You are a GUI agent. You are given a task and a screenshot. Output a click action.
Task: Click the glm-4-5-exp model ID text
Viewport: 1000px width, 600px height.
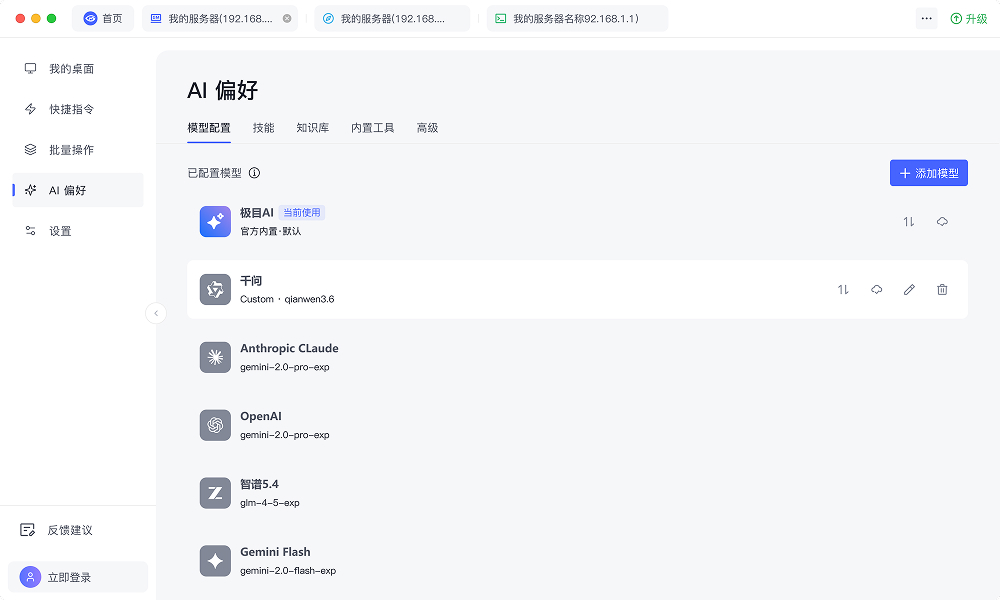click(270, 502)
